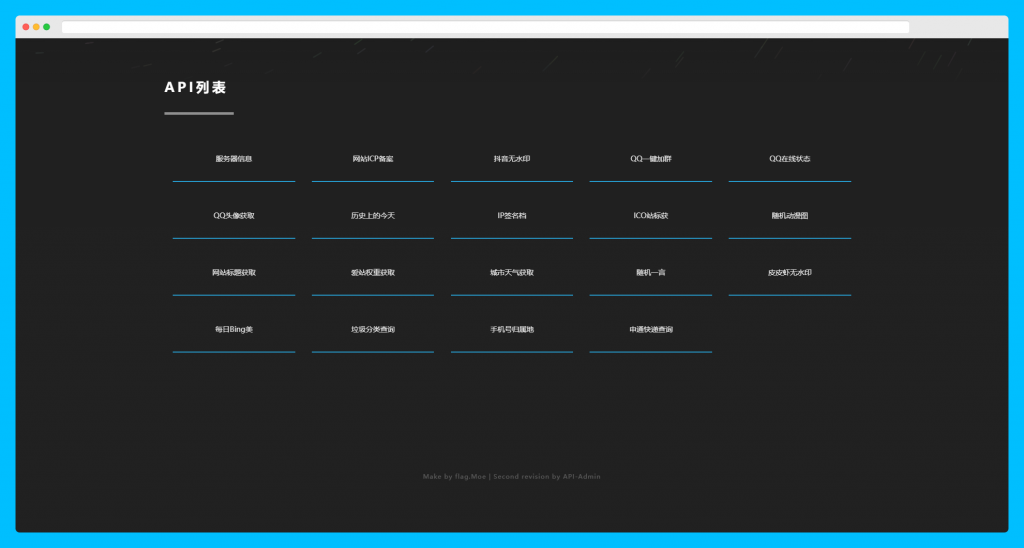The height and width of the screenshot is (548, 1024).
Task: Go to the 城市天气获取 API
Action: tap(512, 272)
